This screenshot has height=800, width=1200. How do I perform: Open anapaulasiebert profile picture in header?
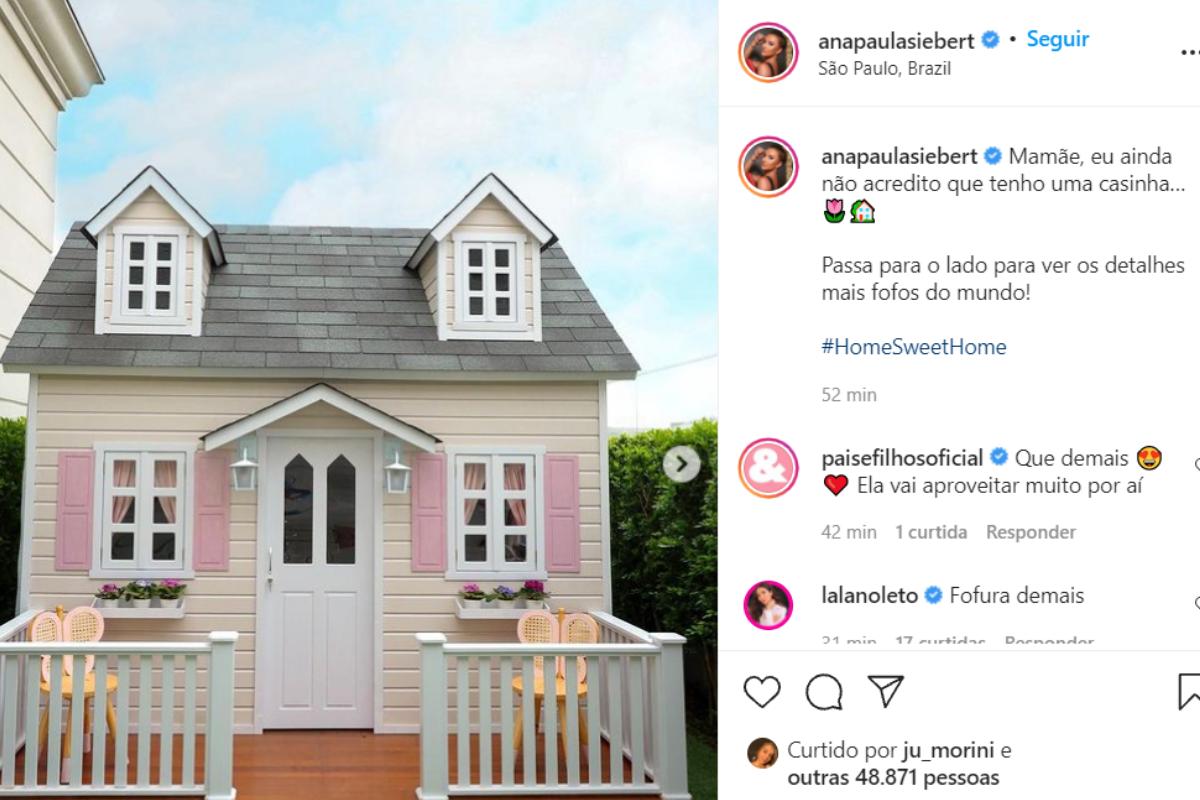[x=768, y=52]
